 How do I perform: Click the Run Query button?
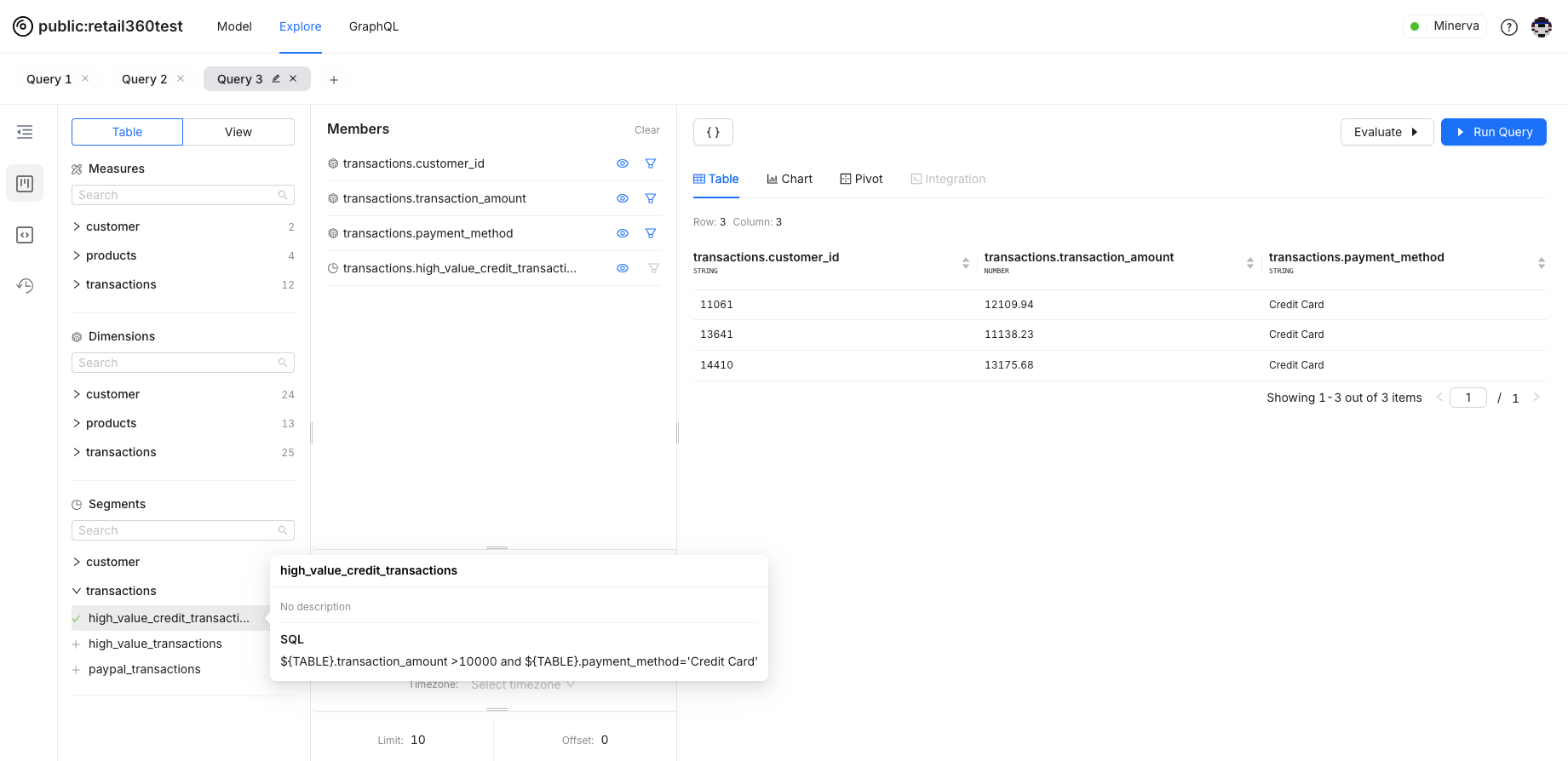1494,132
